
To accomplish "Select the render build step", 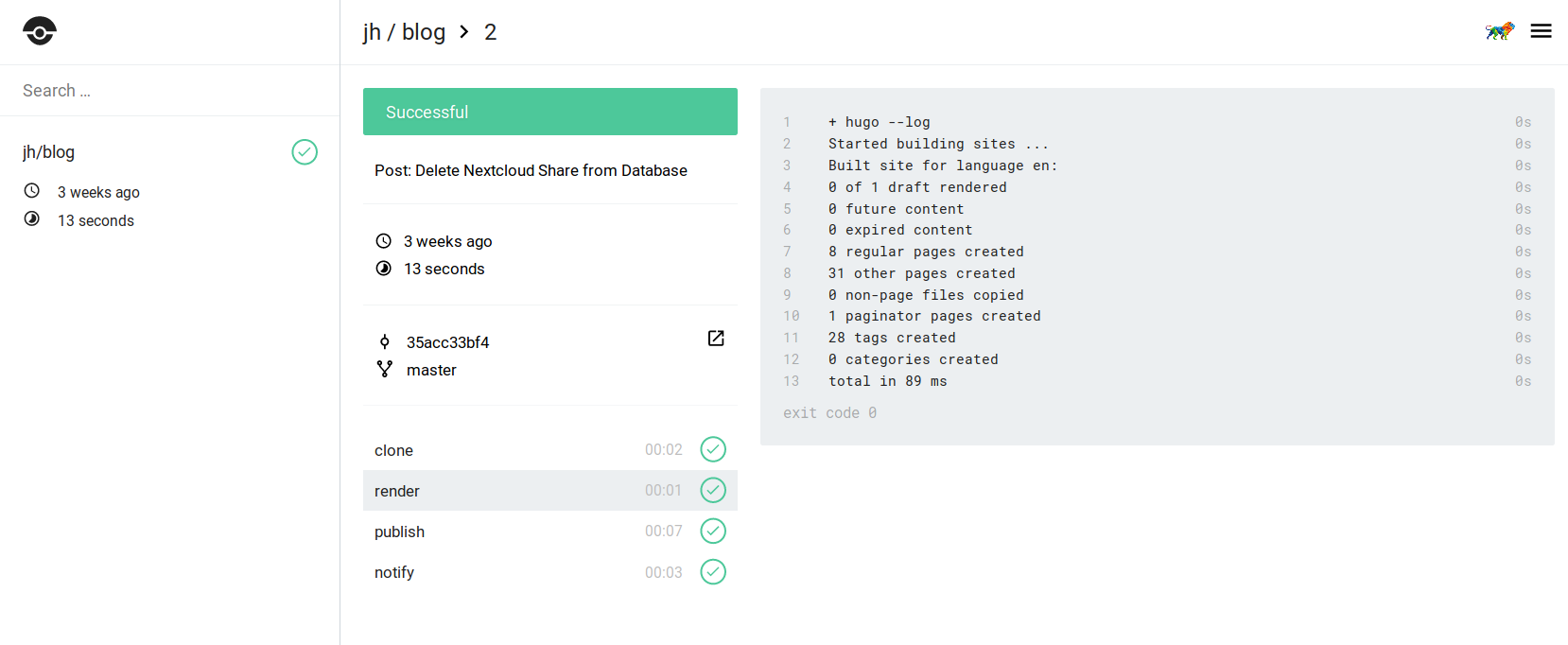I will (x=397, y=491).
